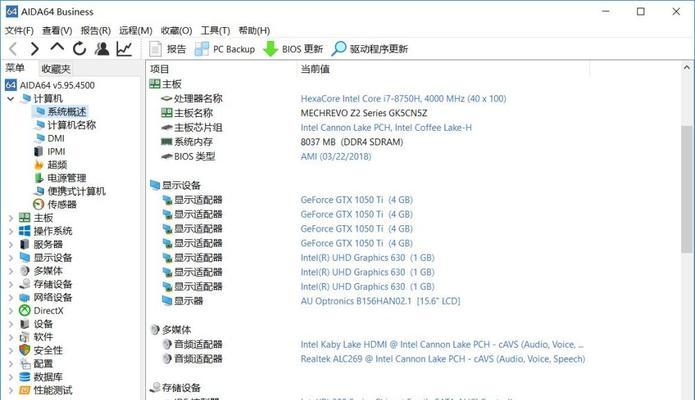Viewport: 695px width, 400px height.
Task: Expand the DirectX tree node
Action: tap(11, 311)
